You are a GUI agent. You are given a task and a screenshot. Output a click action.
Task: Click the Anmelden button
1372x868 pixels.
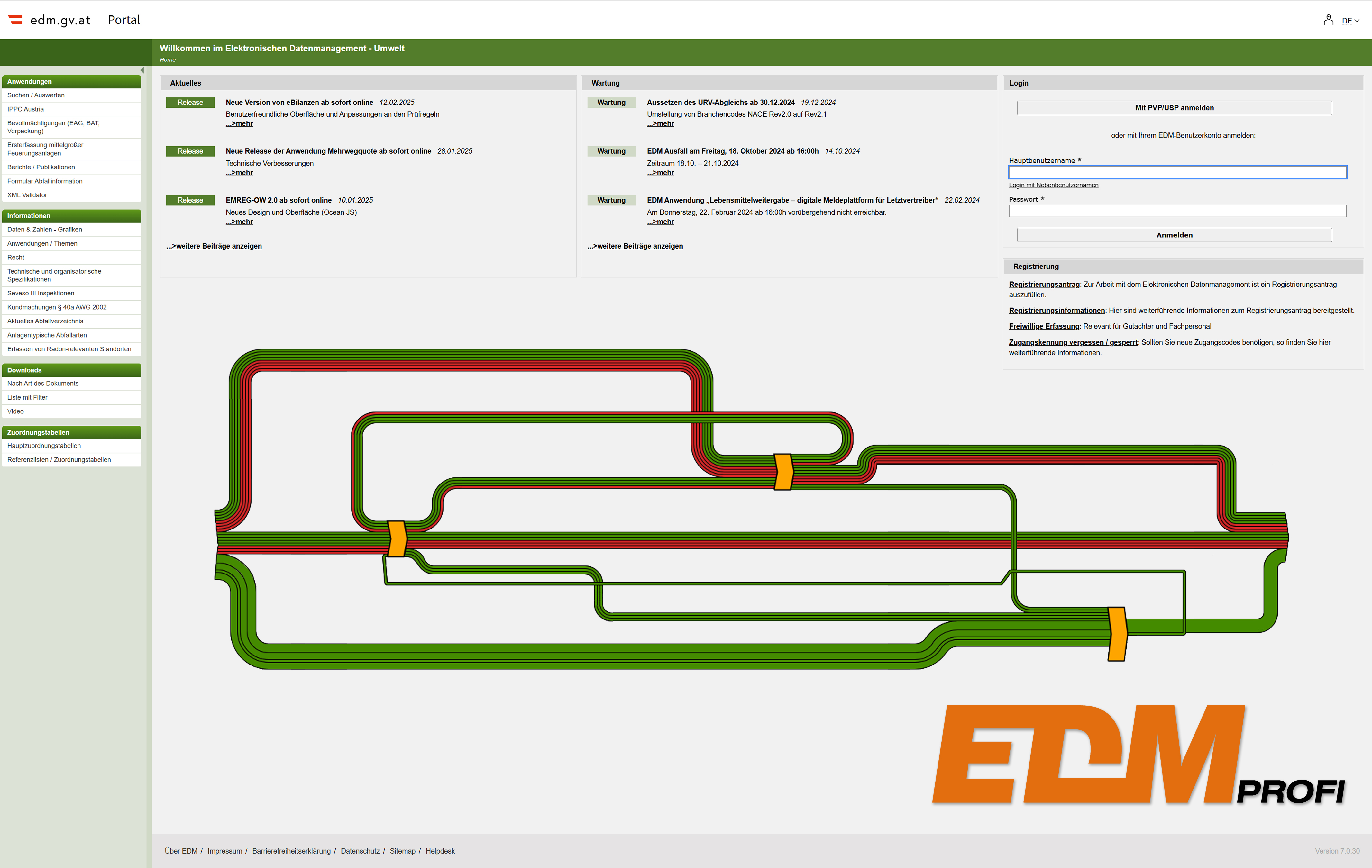tap(1174, 235)
